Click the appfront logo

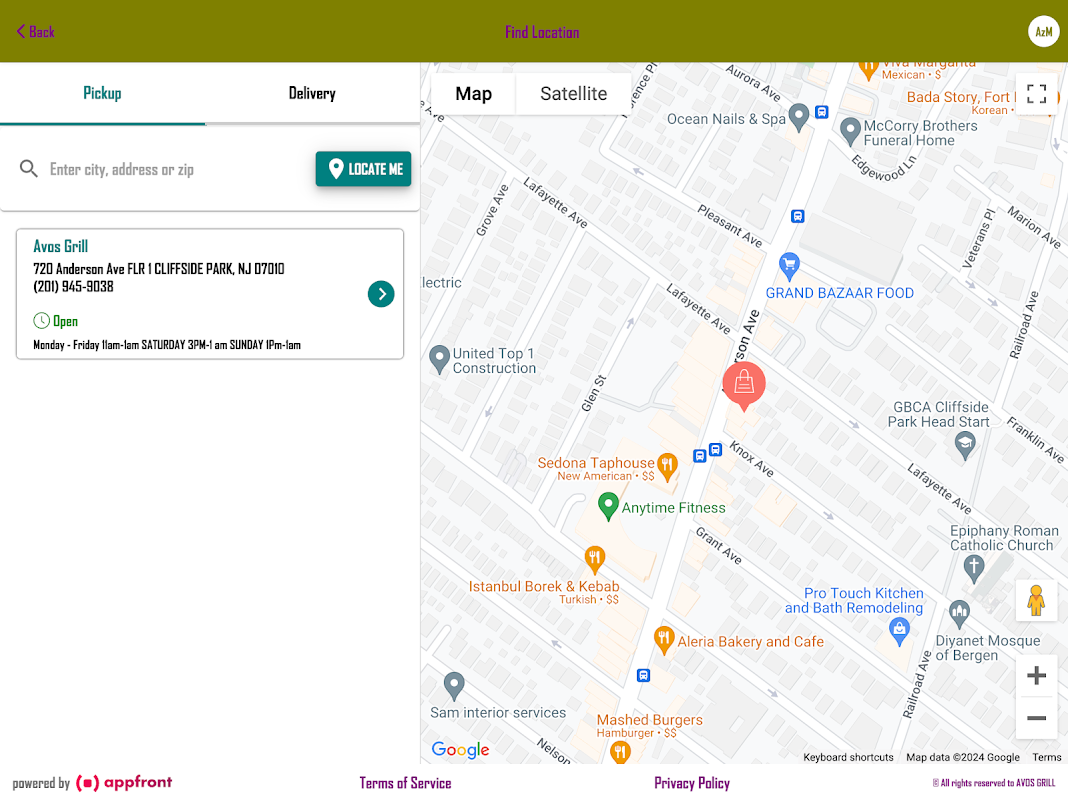[x=124, y=782]
